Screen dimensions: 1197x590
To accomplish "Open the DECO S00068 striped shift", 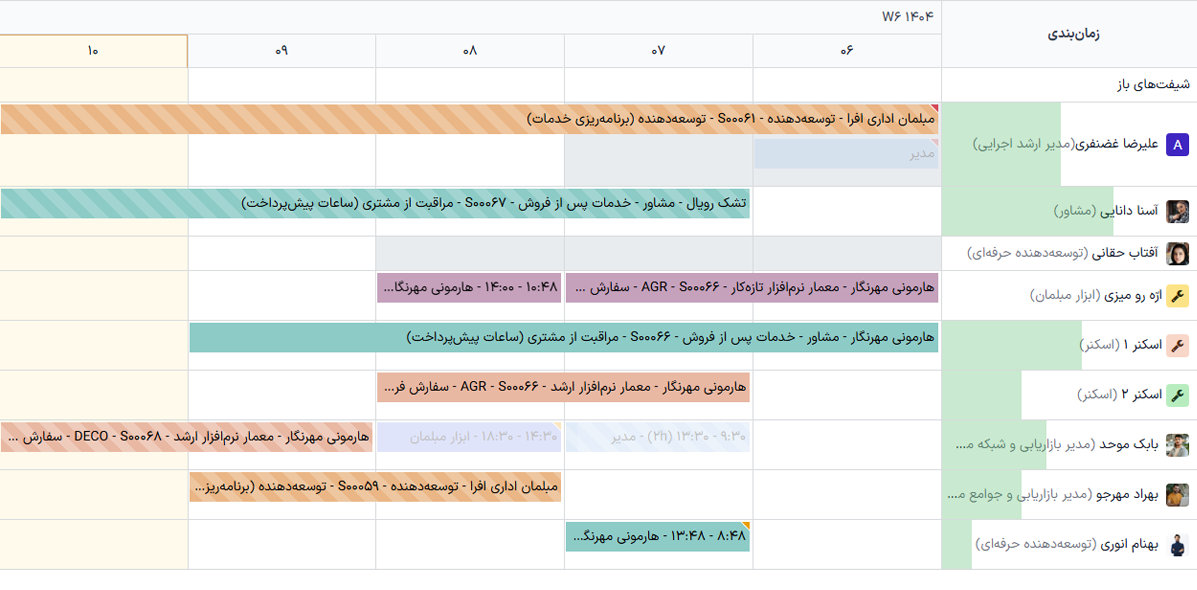I will pyautogui.click(x=187, y=437).
